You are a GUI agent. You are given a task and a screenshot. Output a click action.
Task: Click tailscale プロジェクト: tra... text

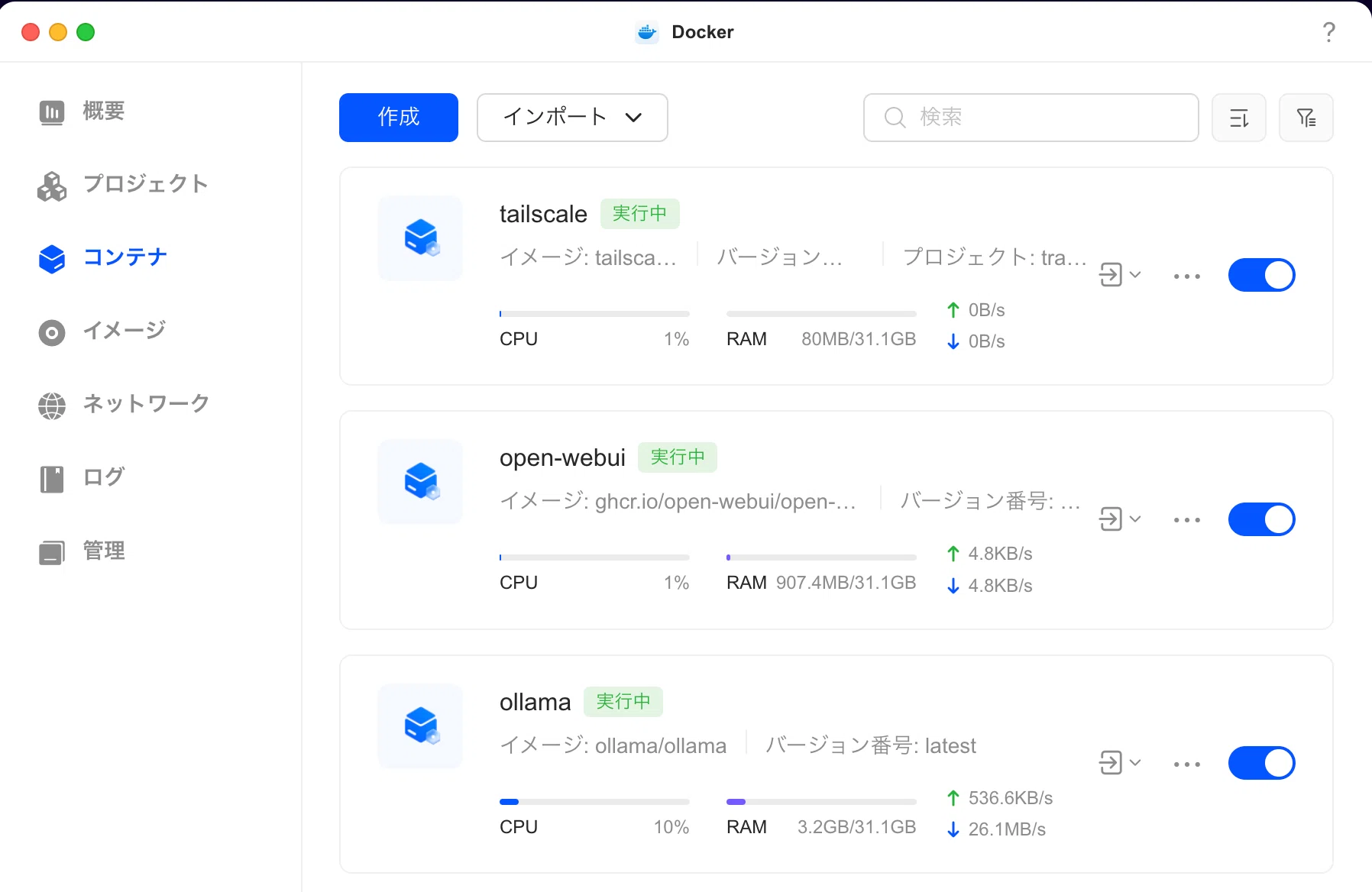tap(995, 257)
